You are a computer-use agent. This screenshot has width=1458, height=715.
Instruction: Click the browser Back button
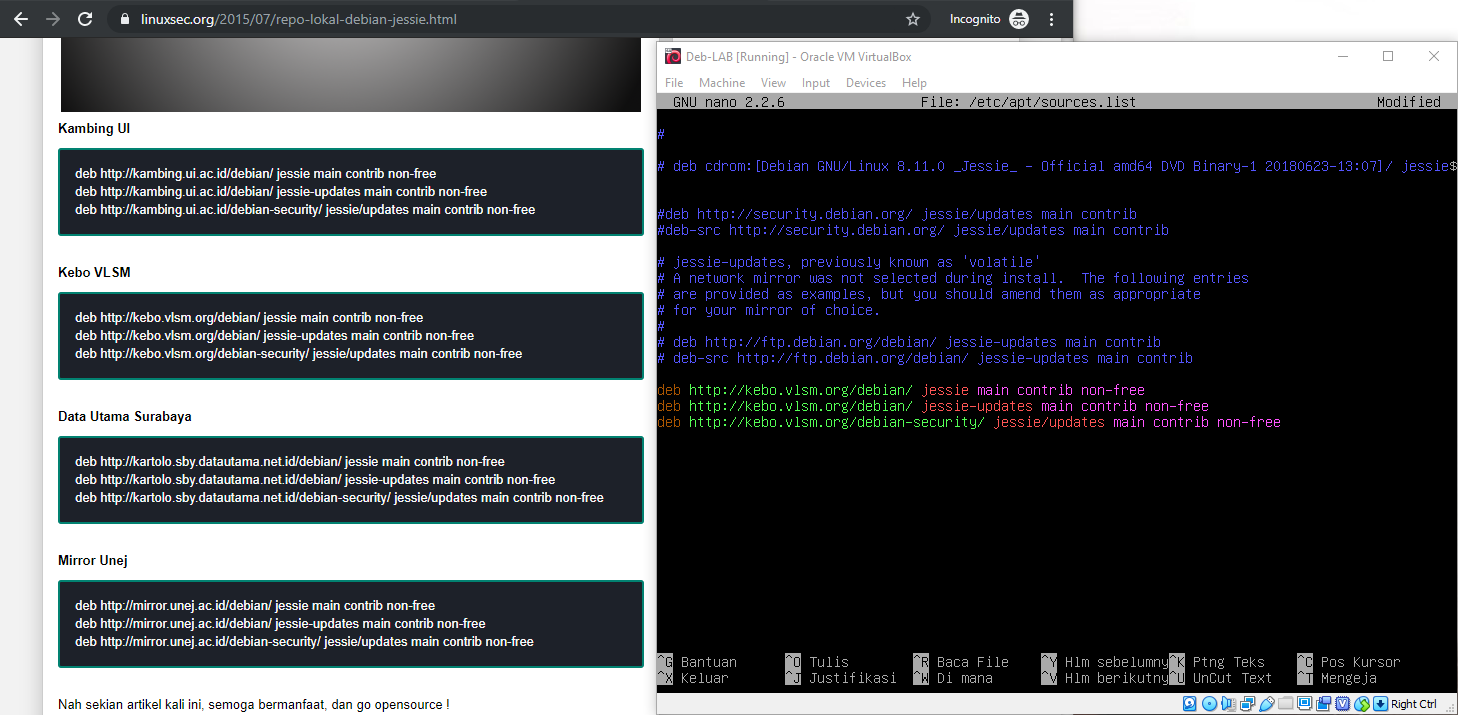pos(20,18)
